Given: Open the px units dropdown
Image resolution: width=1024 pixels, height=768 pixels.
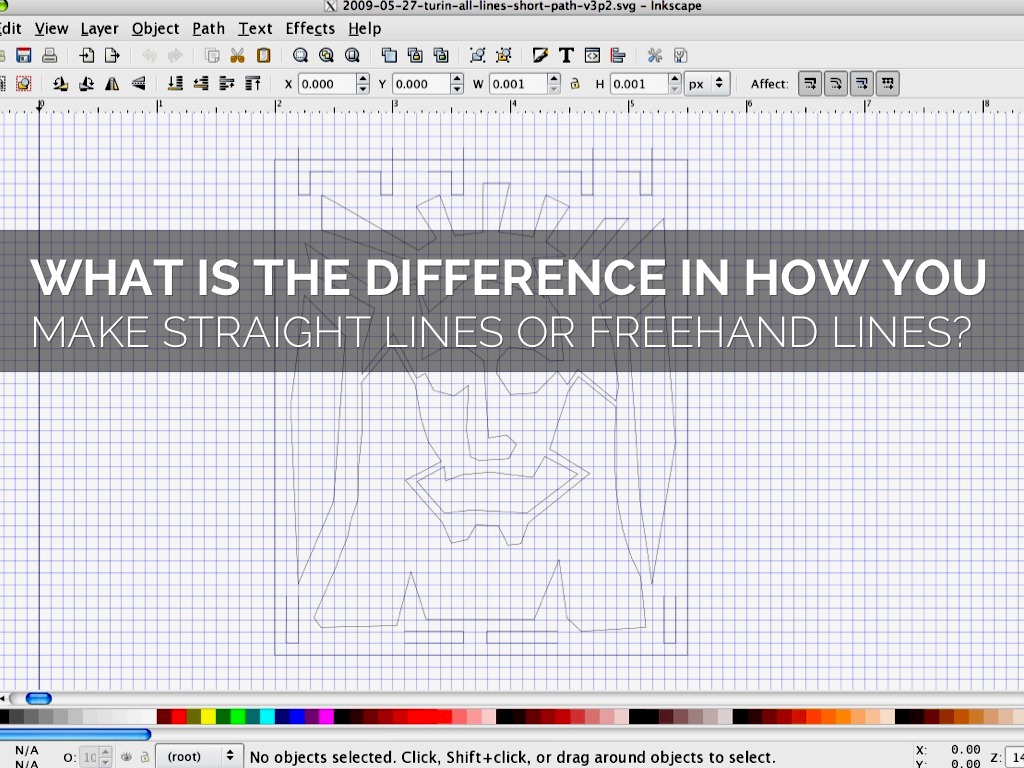Looking at the screenshot, I should pos(707,84).
